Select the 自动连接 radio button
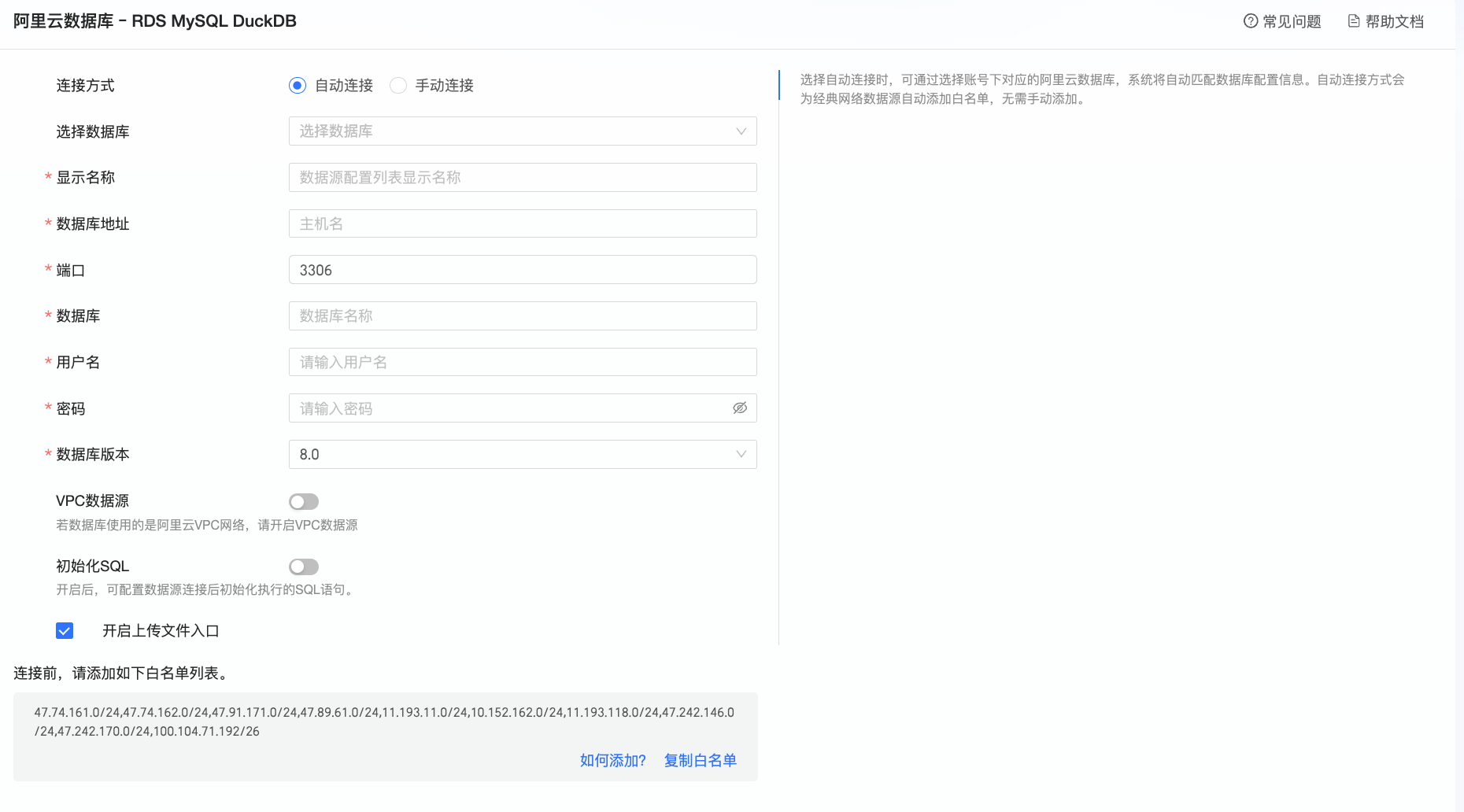 pos(298,85)
